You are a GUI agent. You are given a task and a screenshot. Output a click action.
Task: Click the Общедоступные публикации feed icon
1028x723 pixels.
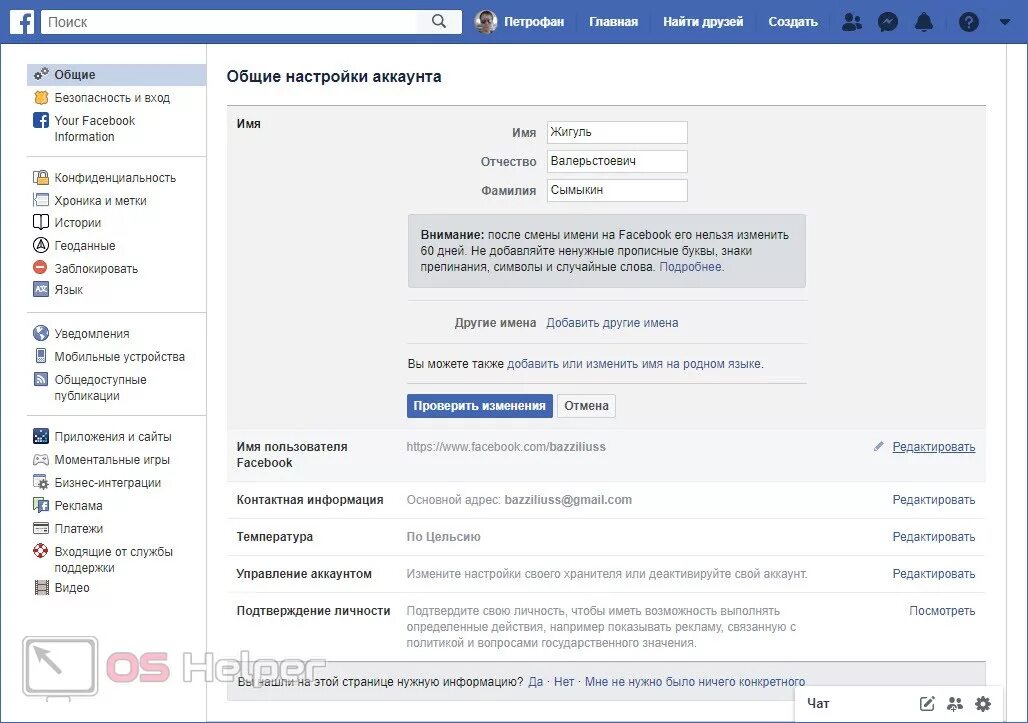41,379
